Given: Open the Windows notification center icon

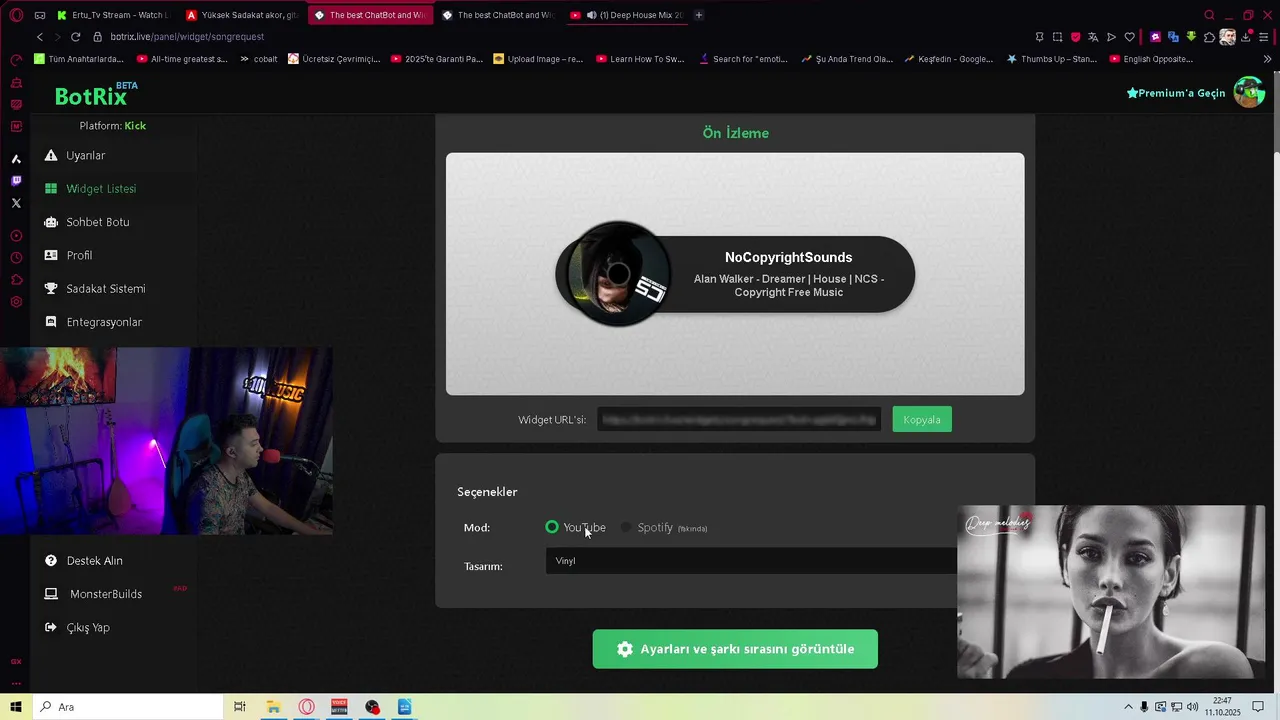Looking at the screenshot, I should pos(1258,707).
